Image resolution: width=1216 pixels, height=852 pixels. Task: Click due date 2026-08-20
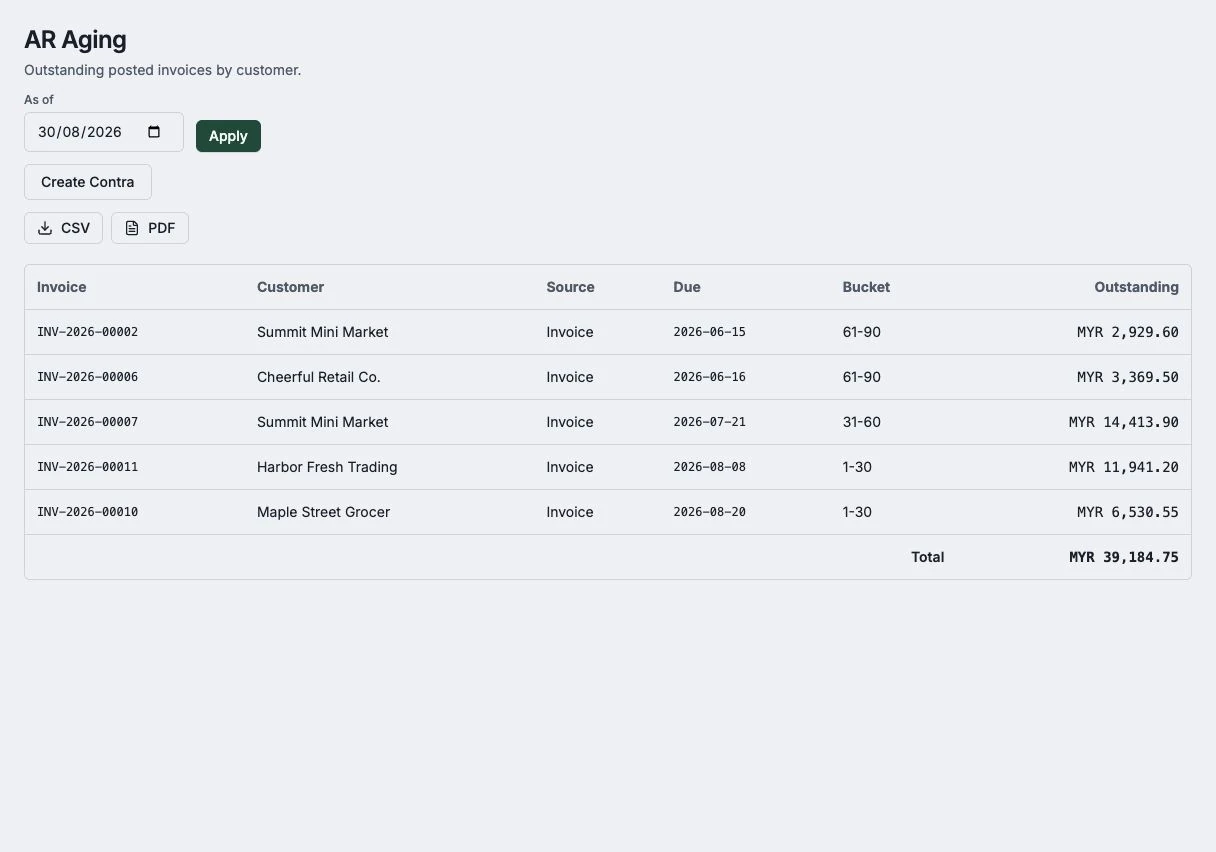click(x=709, y=512)
